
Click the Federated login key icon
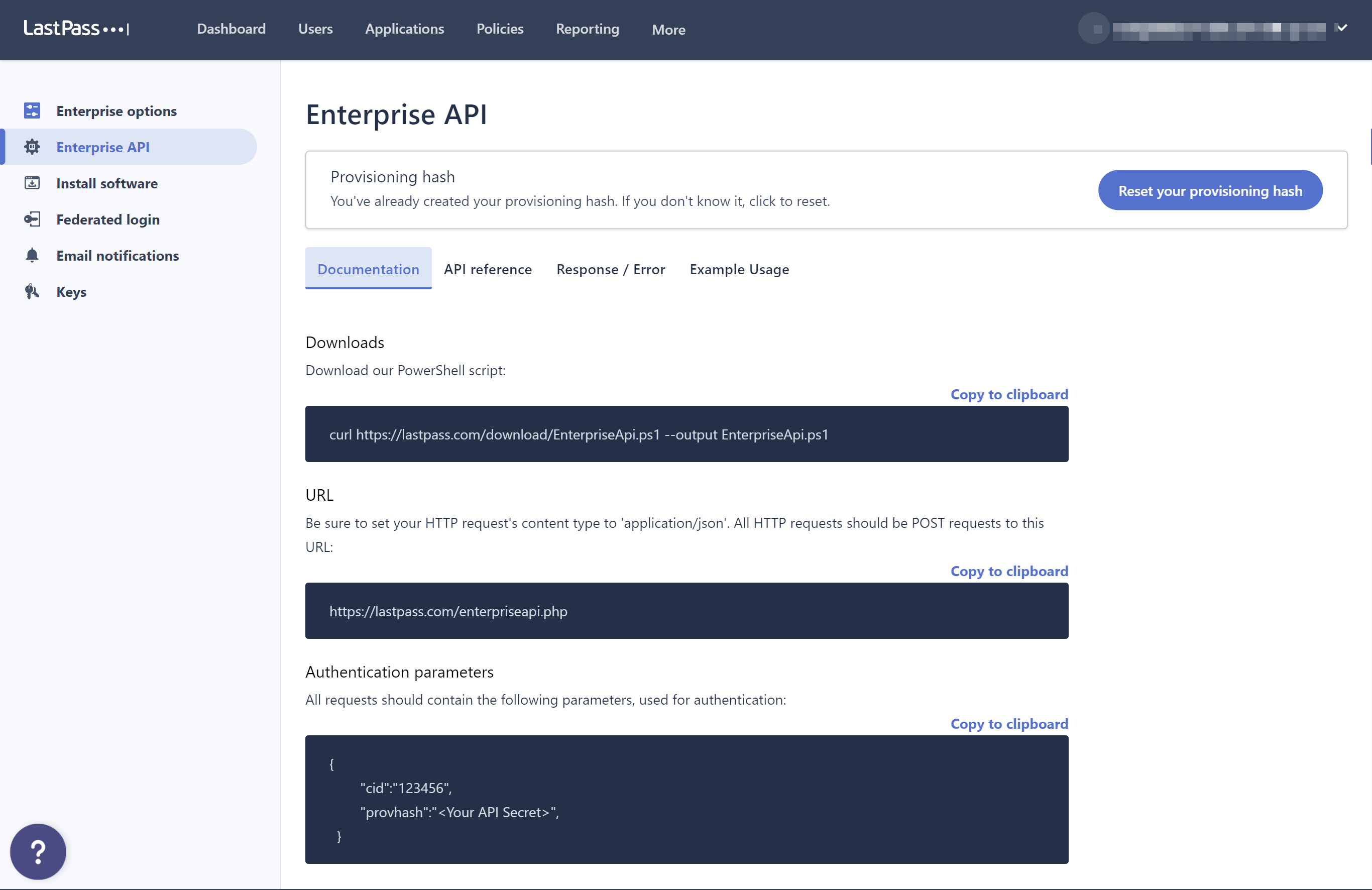click(x=32, y=219)
